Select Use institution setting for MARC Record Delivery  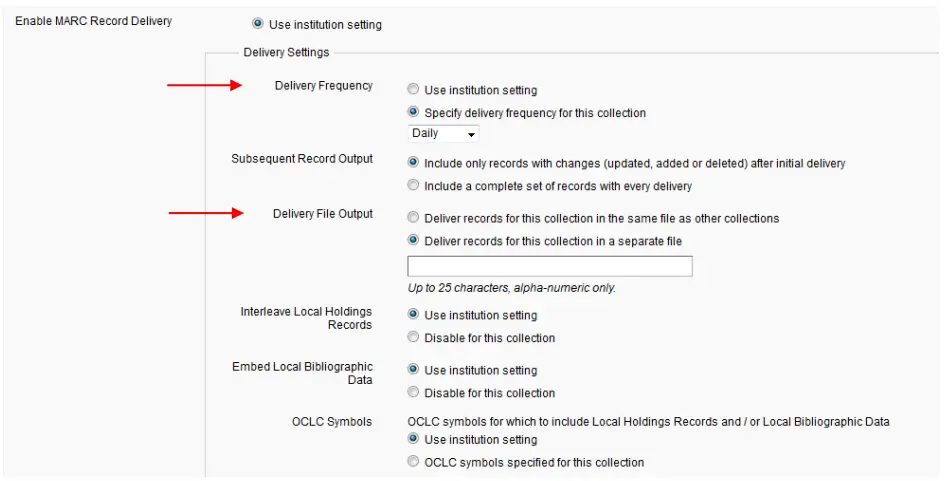[x=259, y=24]
